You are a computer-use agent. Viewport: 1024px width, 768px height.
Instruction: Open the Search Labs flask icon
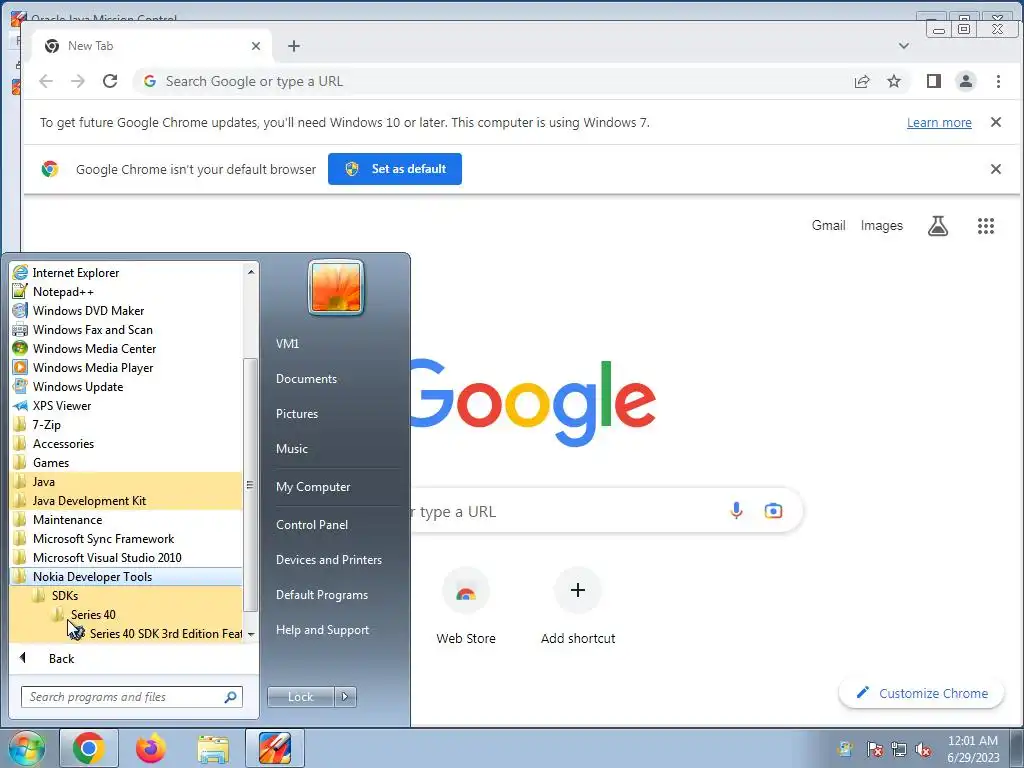(x=938, y=226)
